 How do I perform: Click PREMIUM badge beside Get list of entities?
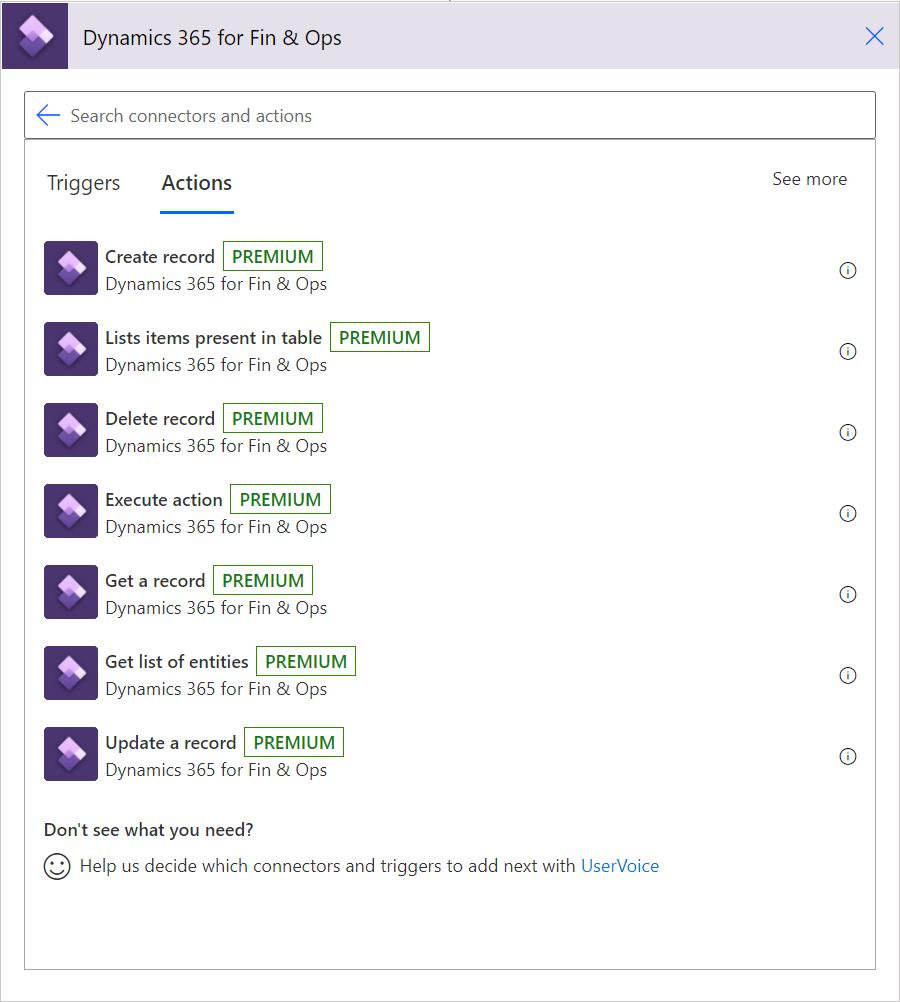[306, 661]
